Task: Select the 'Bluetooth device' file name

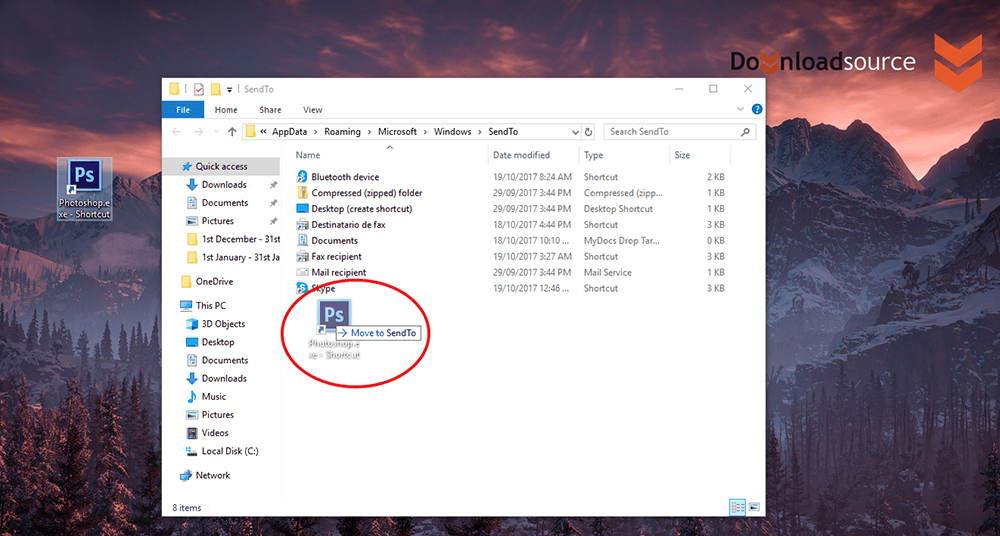Action: [345, 177]
